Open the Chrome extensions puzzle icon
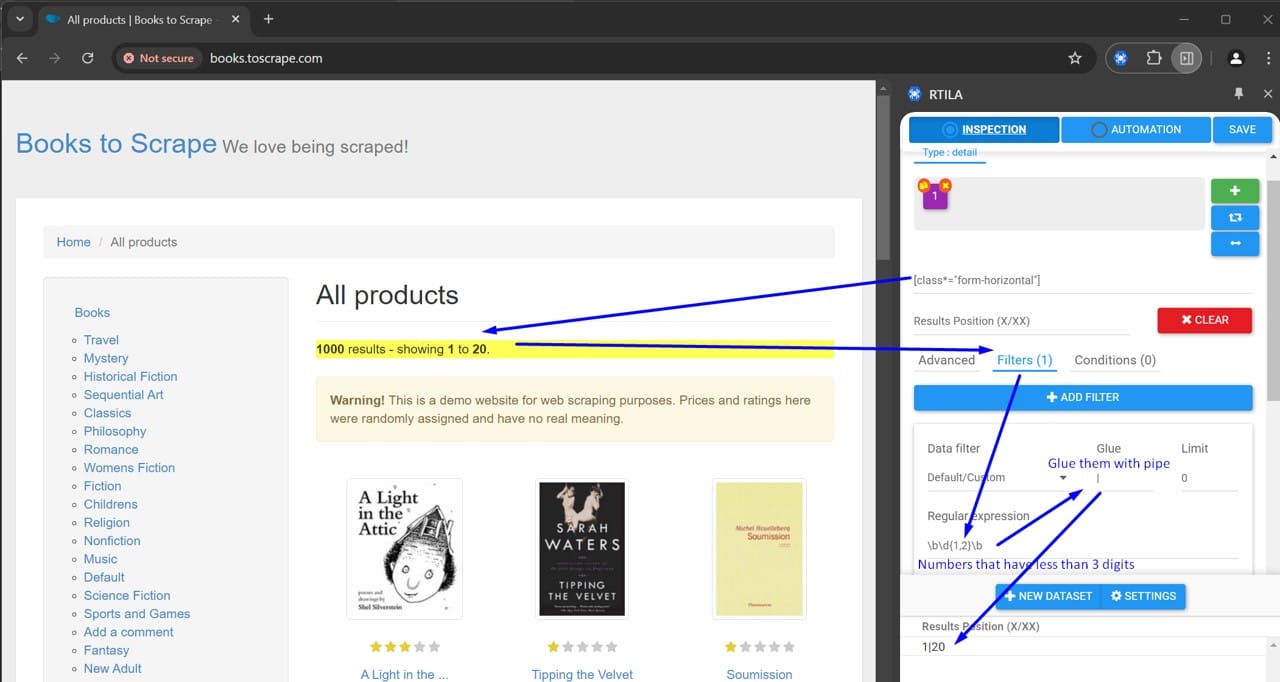1280x682 pixels. [x=1153, y=58]
